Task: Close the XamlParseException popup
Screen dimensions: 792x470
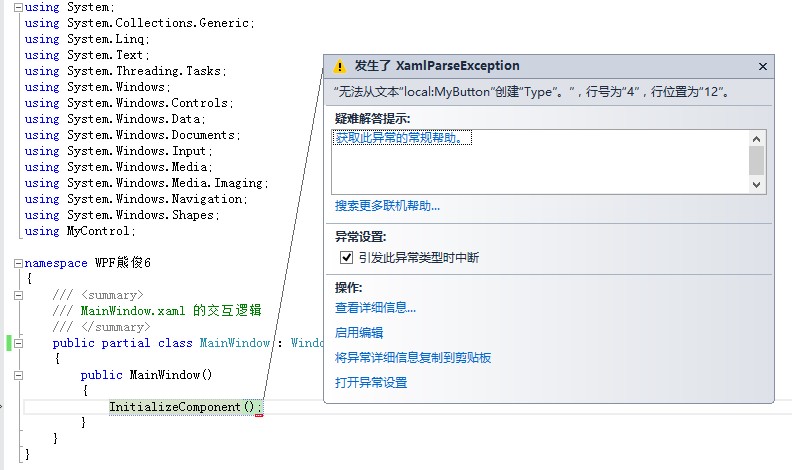Action: pyautogui.click(x=763, y=67)
